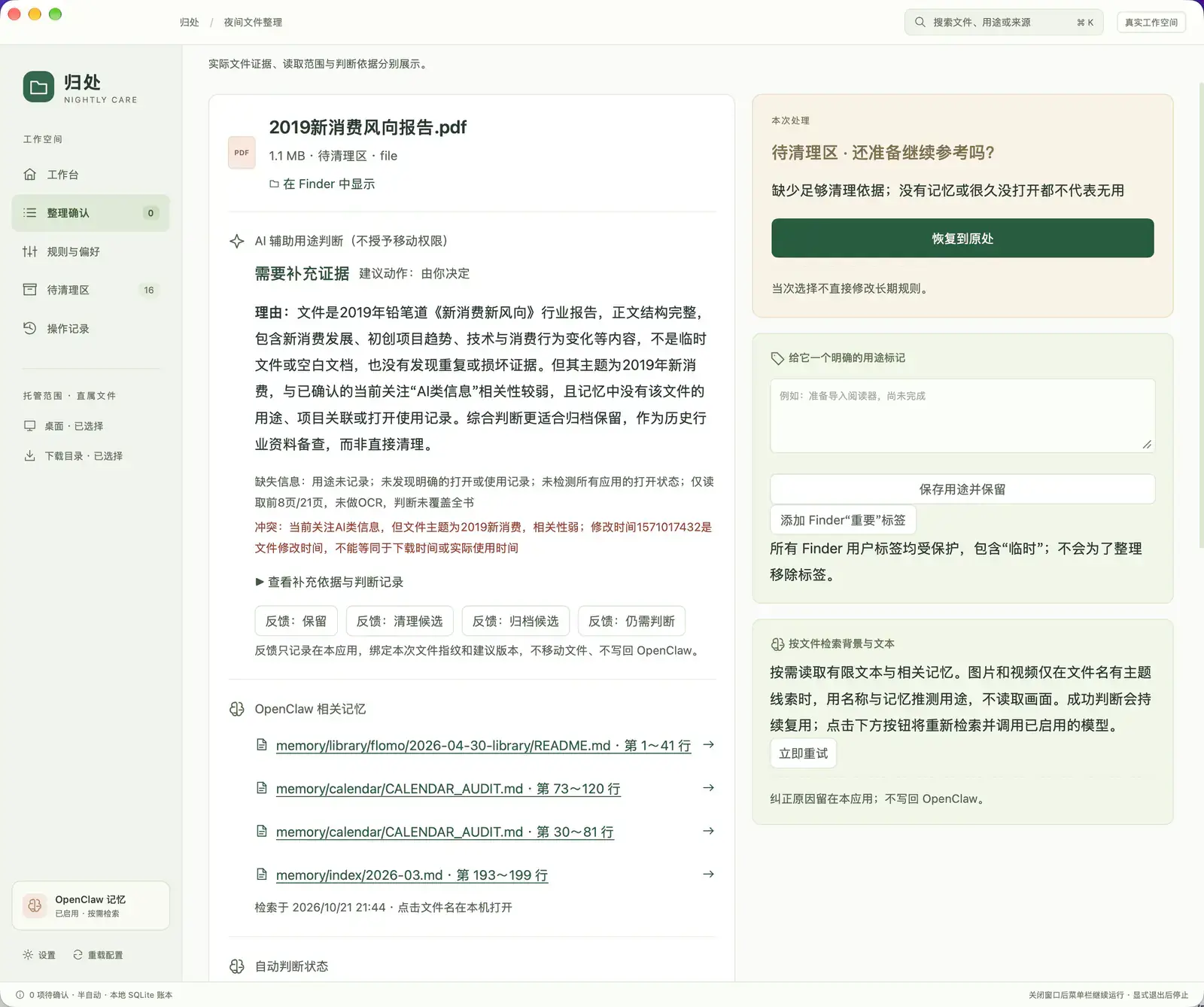
Task: Click the 下载目录 download icon
Action: 30,456
